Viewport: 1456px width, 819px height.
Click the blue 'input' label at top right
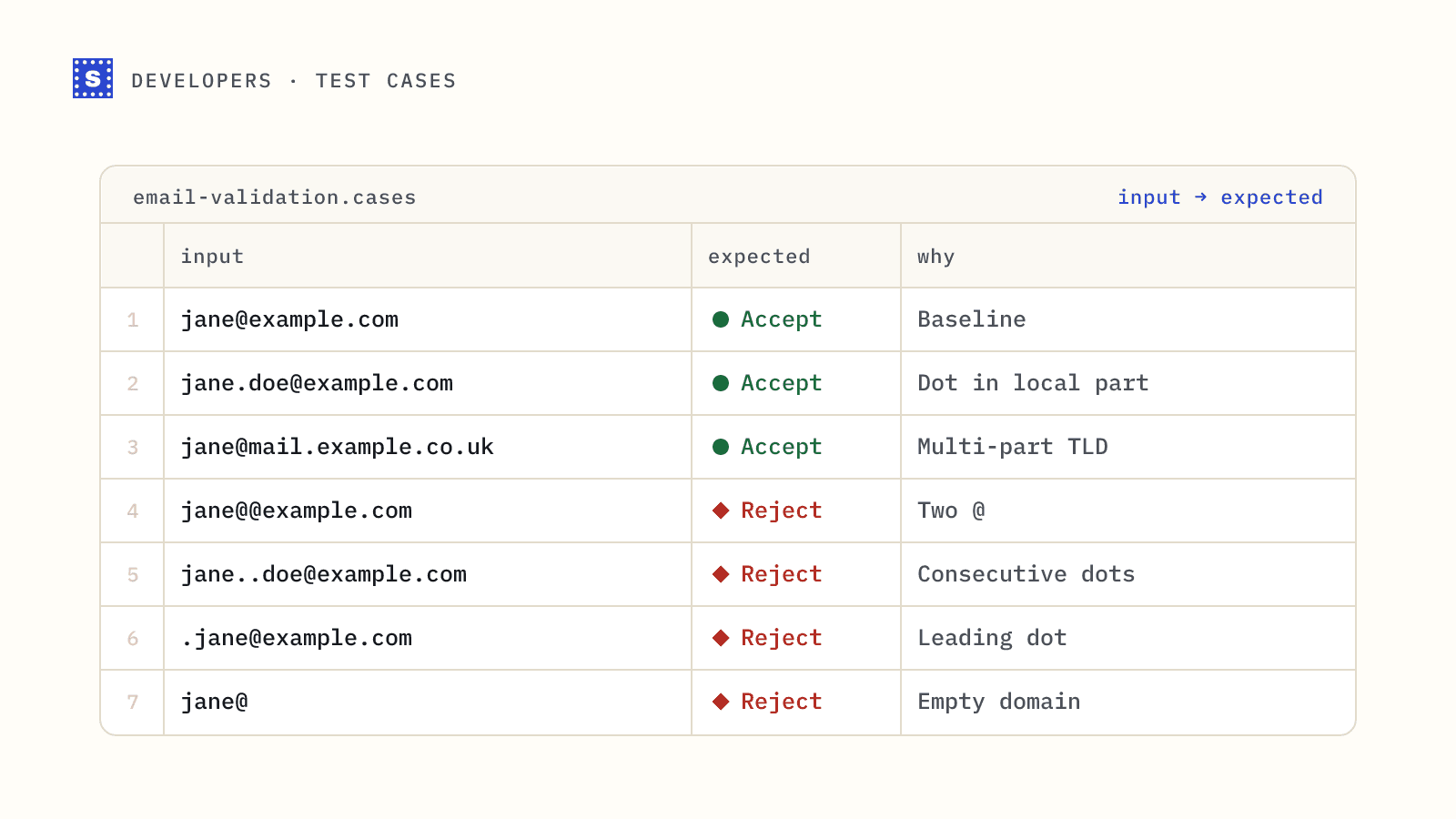1148,197
